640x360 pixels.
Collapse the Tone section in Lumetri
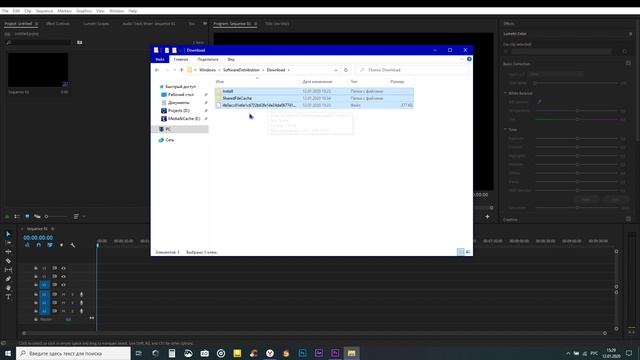click(505, 129)
